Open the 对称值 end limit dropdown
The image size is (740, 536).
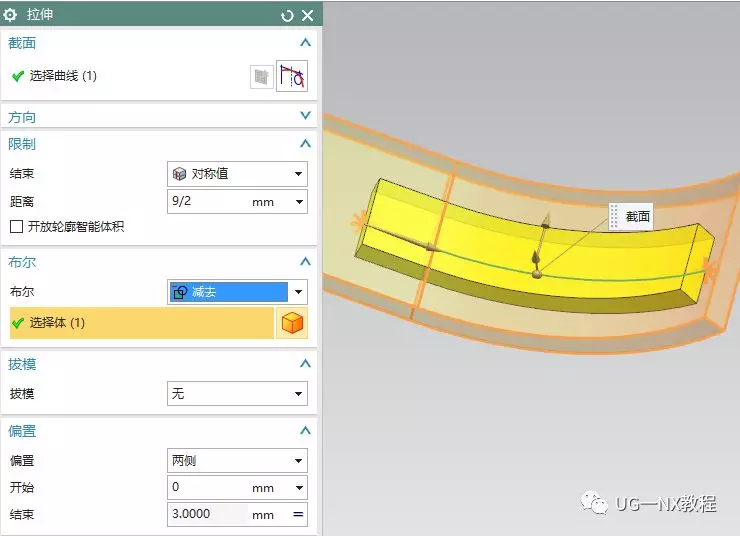coord(237,173)
